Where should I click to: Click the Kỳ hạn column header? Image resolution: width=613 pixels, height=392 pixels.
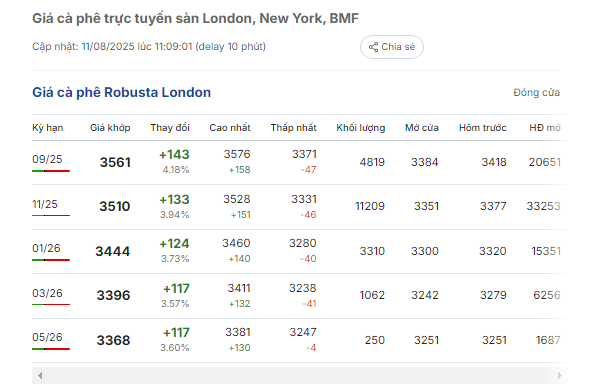48,128
